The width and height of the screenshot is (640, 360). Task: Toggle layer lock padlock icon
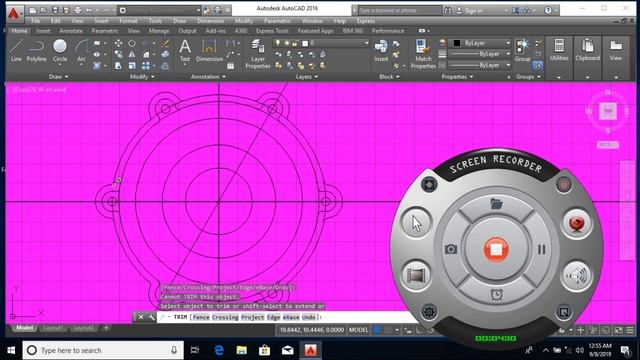(295, 43)
